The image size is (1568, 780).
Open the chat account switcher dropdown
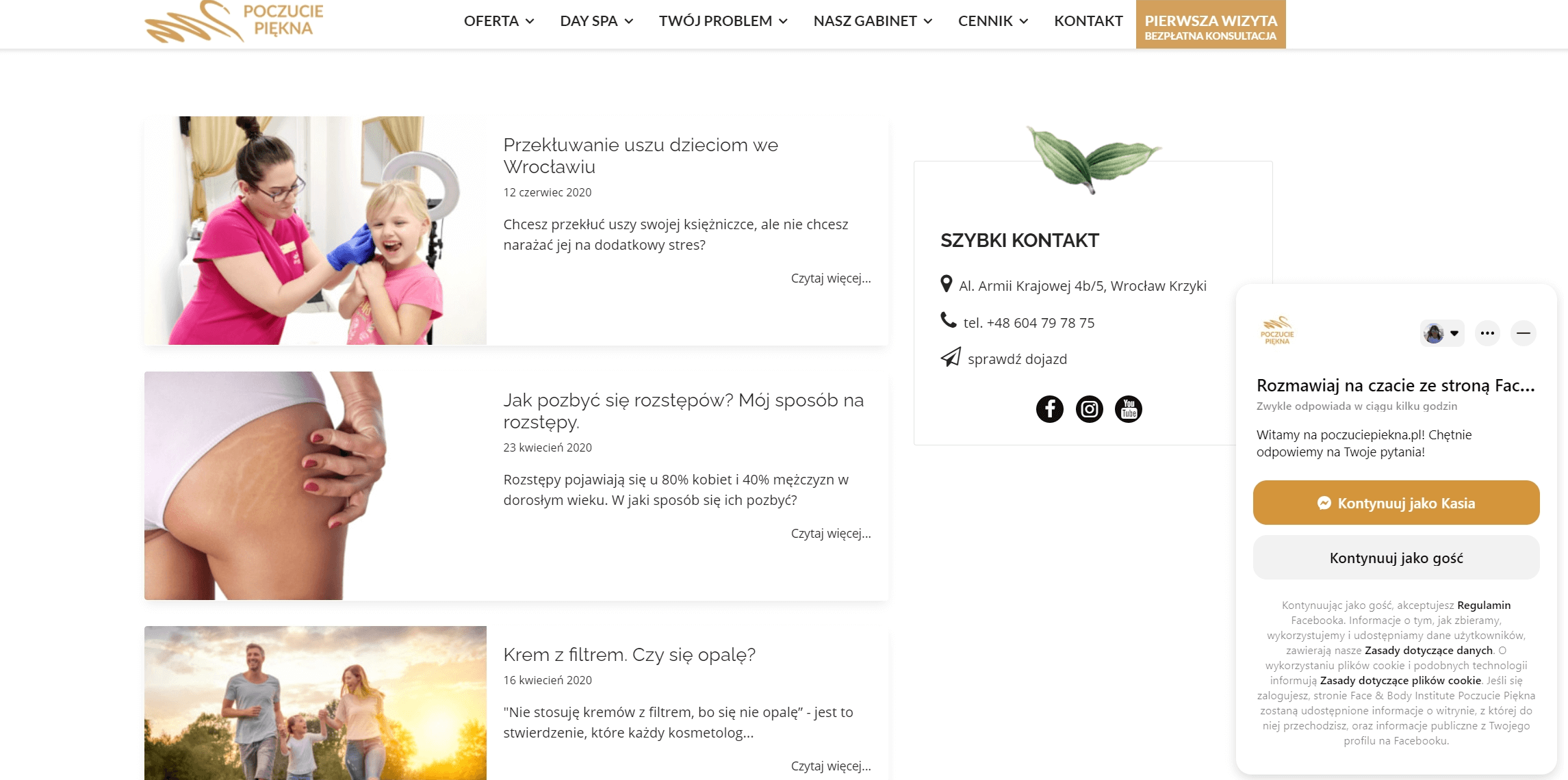[1442, 333]
